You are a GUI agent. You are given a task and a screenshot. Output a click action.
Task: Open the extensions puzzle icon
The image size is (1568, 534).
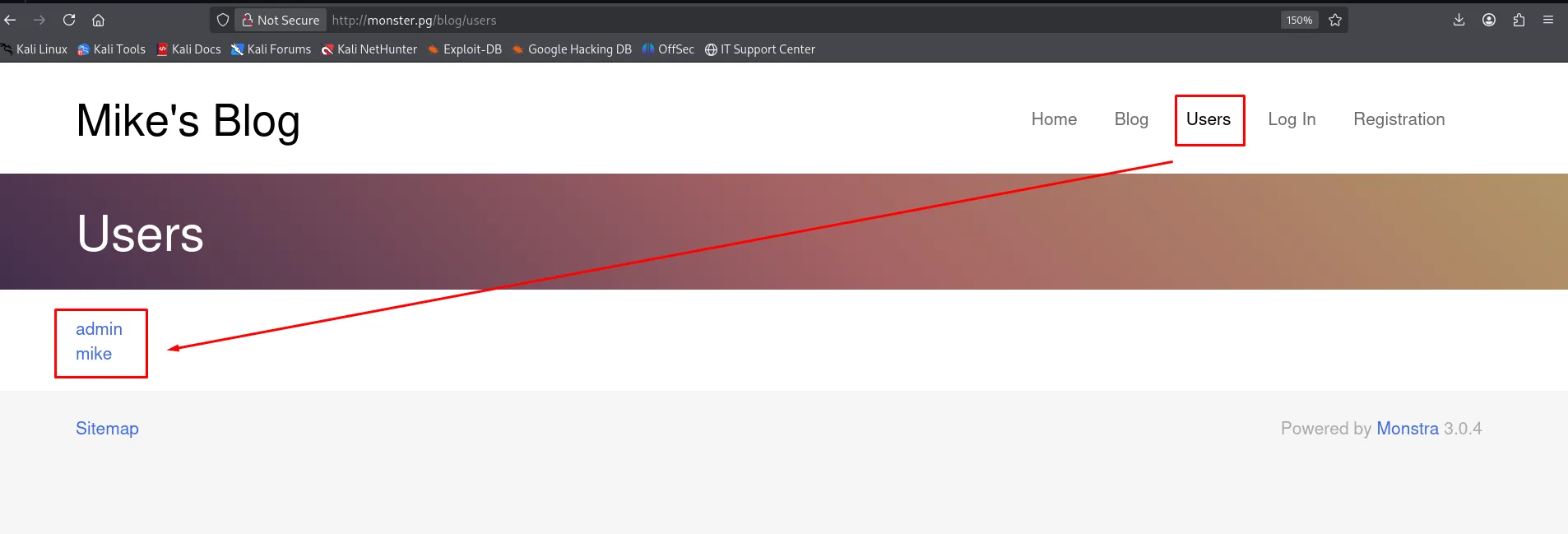[1519, 20]
